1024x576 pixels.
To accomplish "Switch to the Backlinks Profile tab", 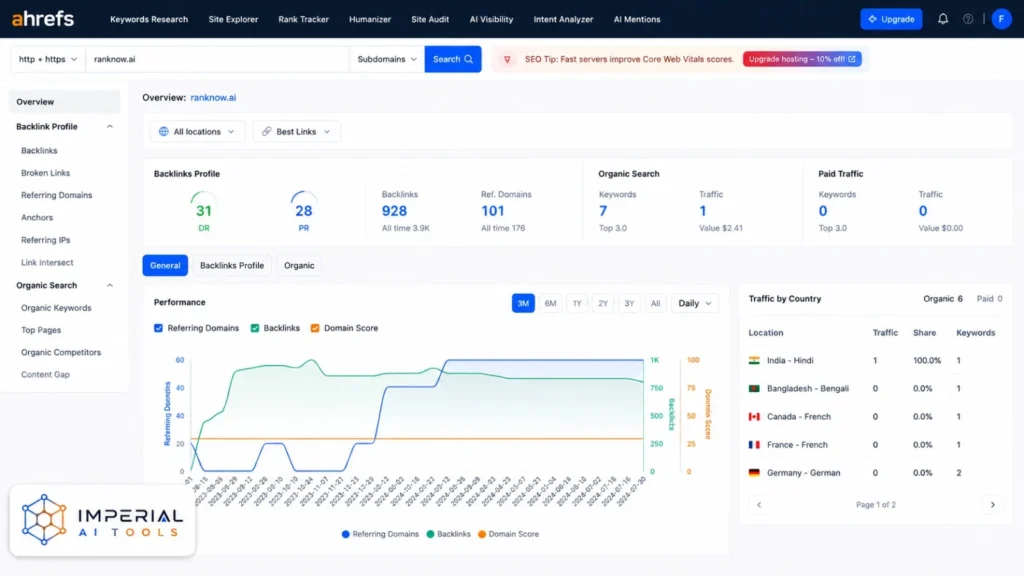I will 232,265.
